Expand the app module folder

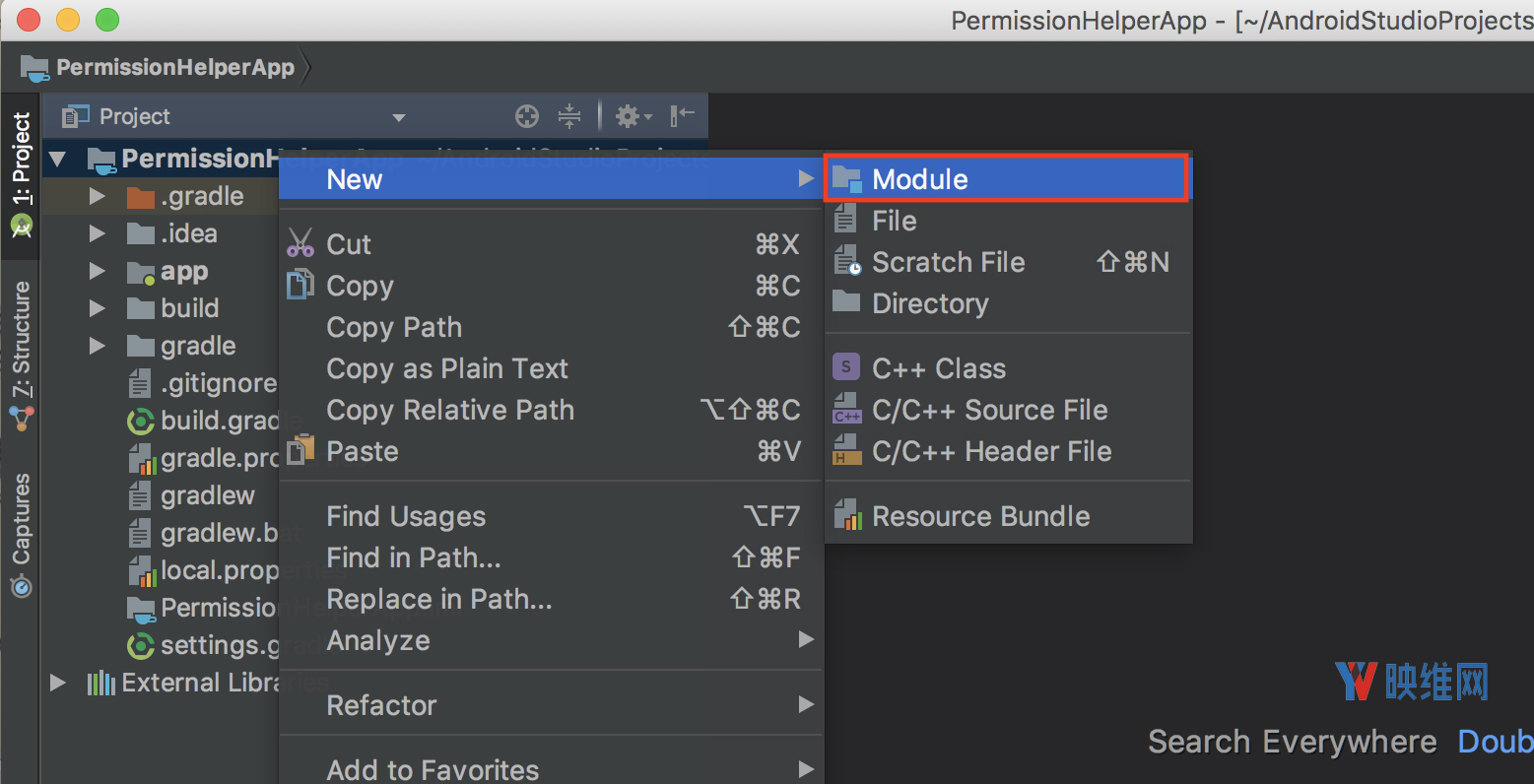97,272
